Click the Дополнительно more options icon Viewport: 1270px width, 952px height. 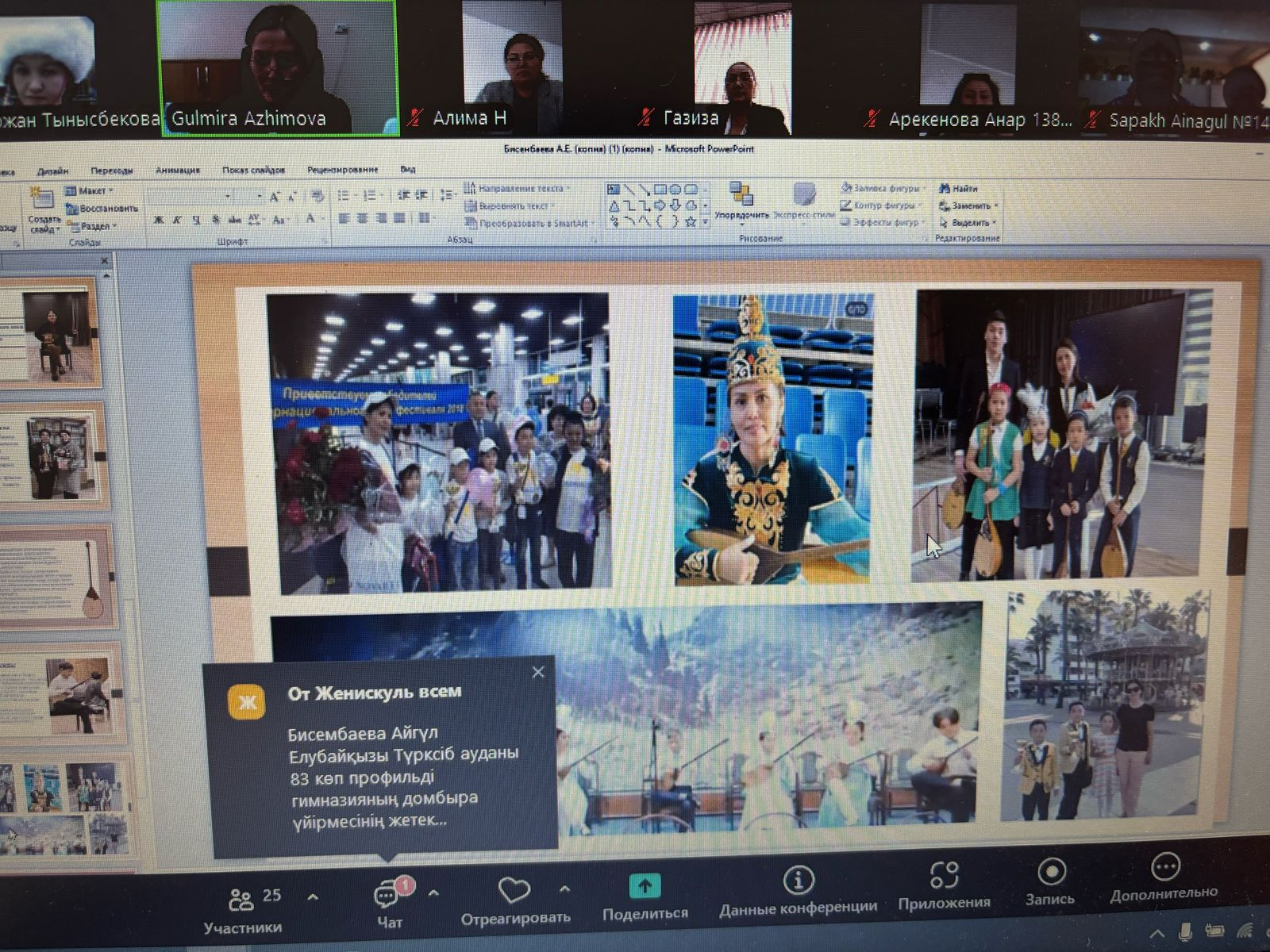pos(1164,867)
